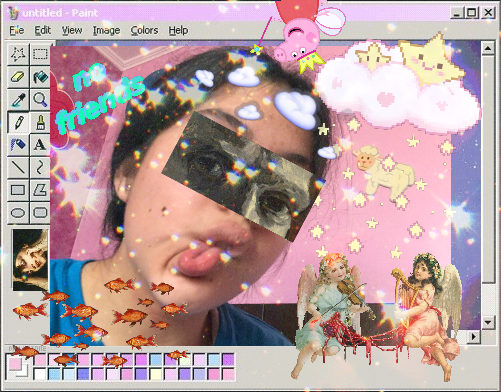
Task: Select the Ellipse shape tool
Action: [x=18, y=213]
